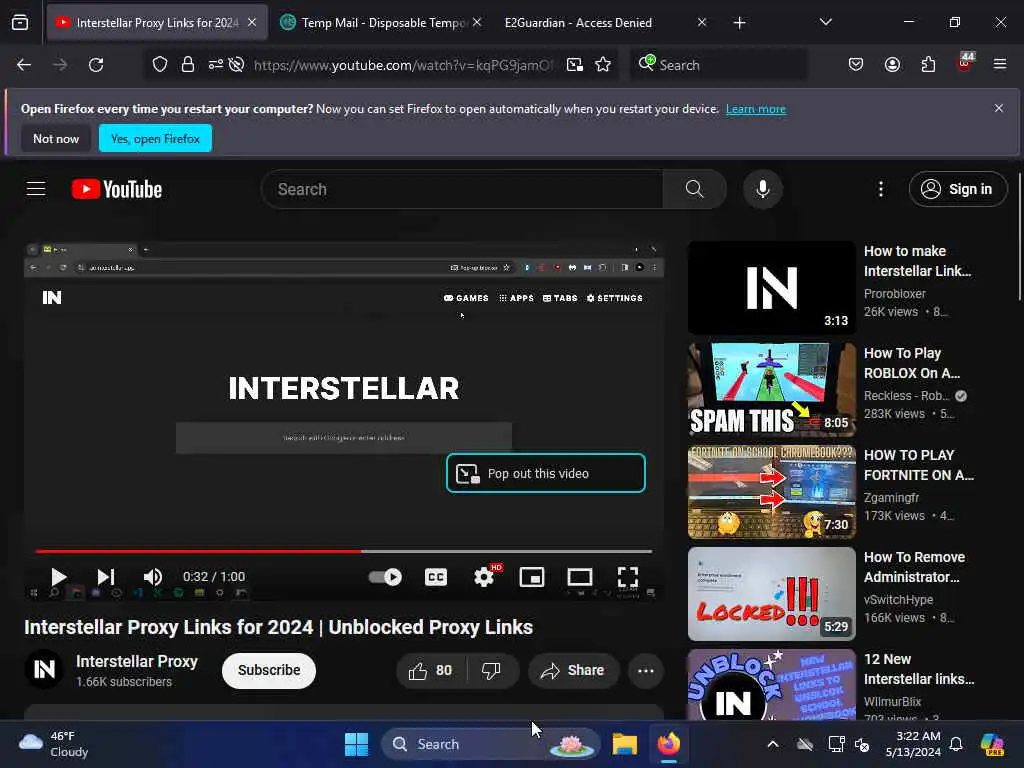
Task: Switch to theater mode
Action: pos(580,577)
